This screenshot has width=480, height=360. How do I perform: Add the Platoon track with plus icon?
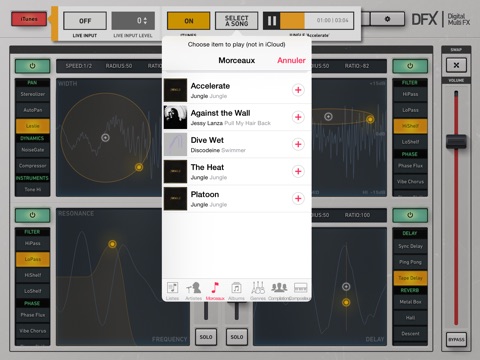(x=298, y=199)
